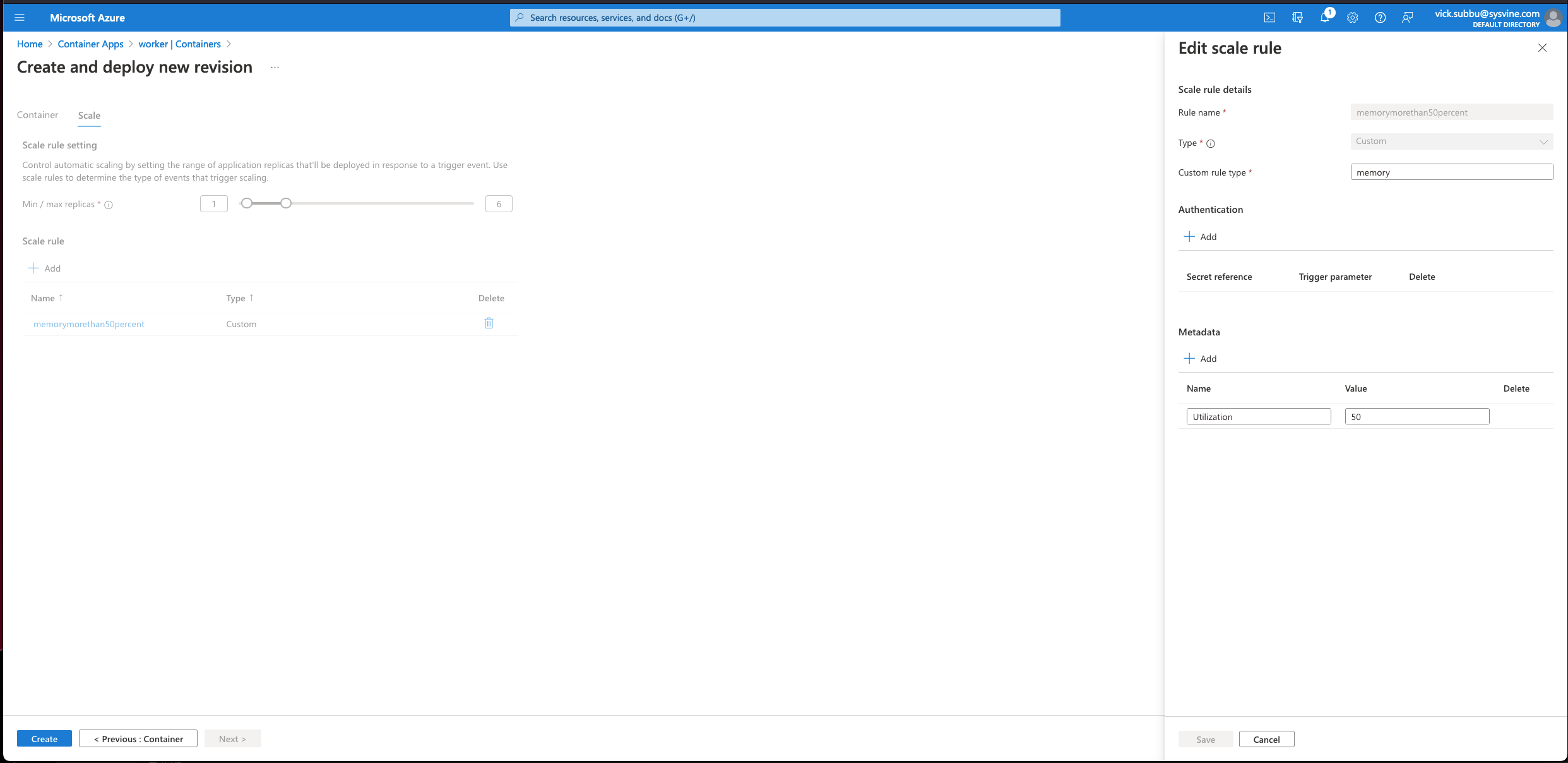Viewport: 1568px width, 763px height.
Task: Open the portal Settings gear
Action: pos(1353,17)
